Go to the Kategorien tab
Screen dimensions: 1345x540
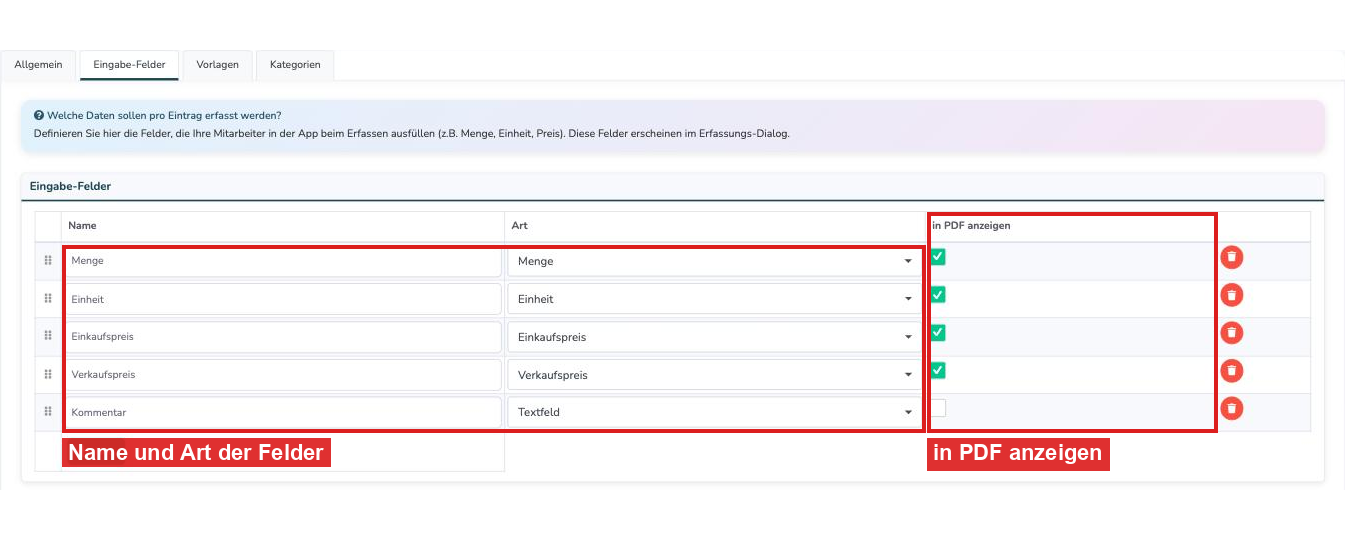[x=295, y=65]
